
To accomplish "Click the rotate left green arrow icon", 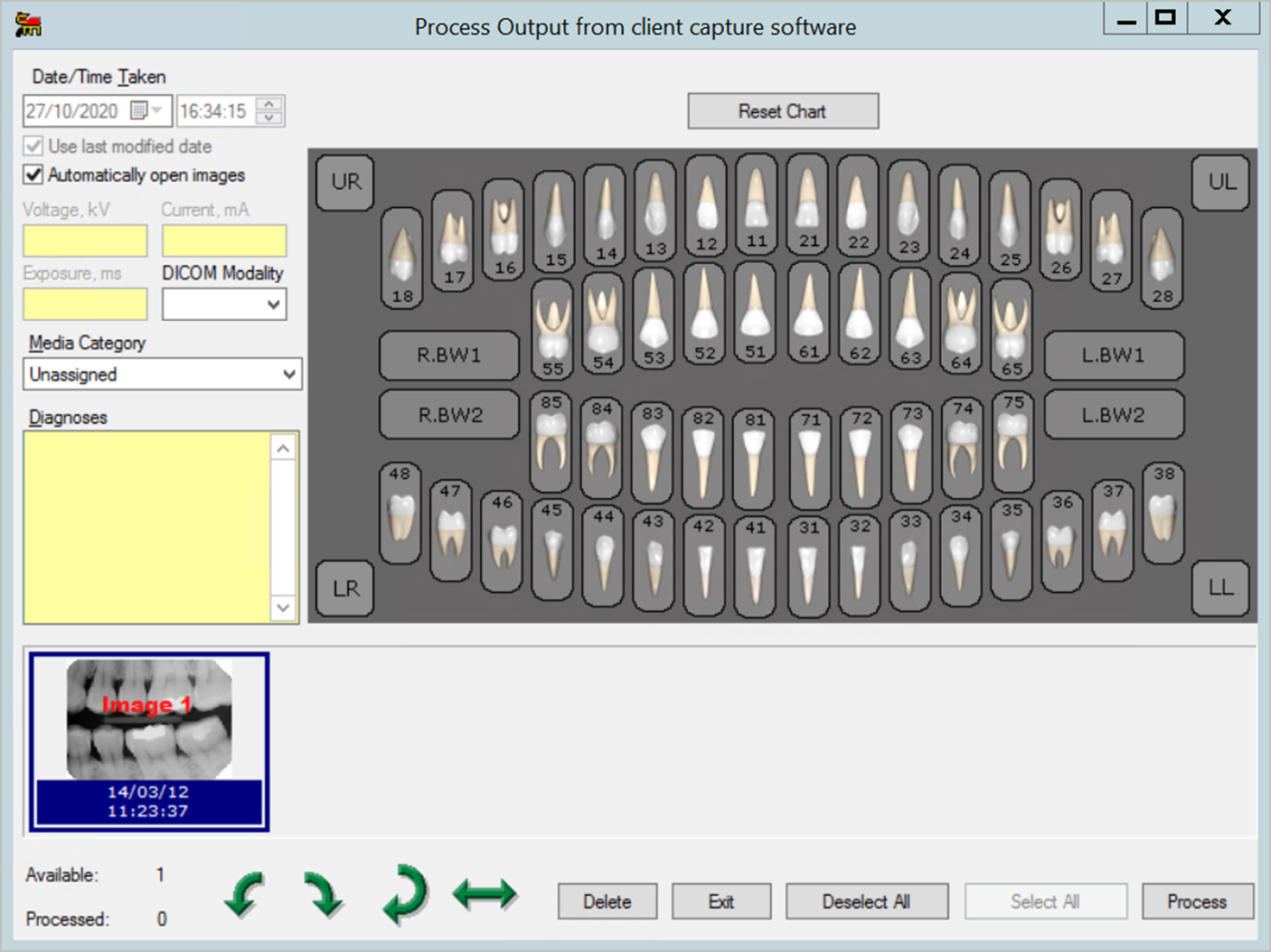I will [x=244, y=895].
